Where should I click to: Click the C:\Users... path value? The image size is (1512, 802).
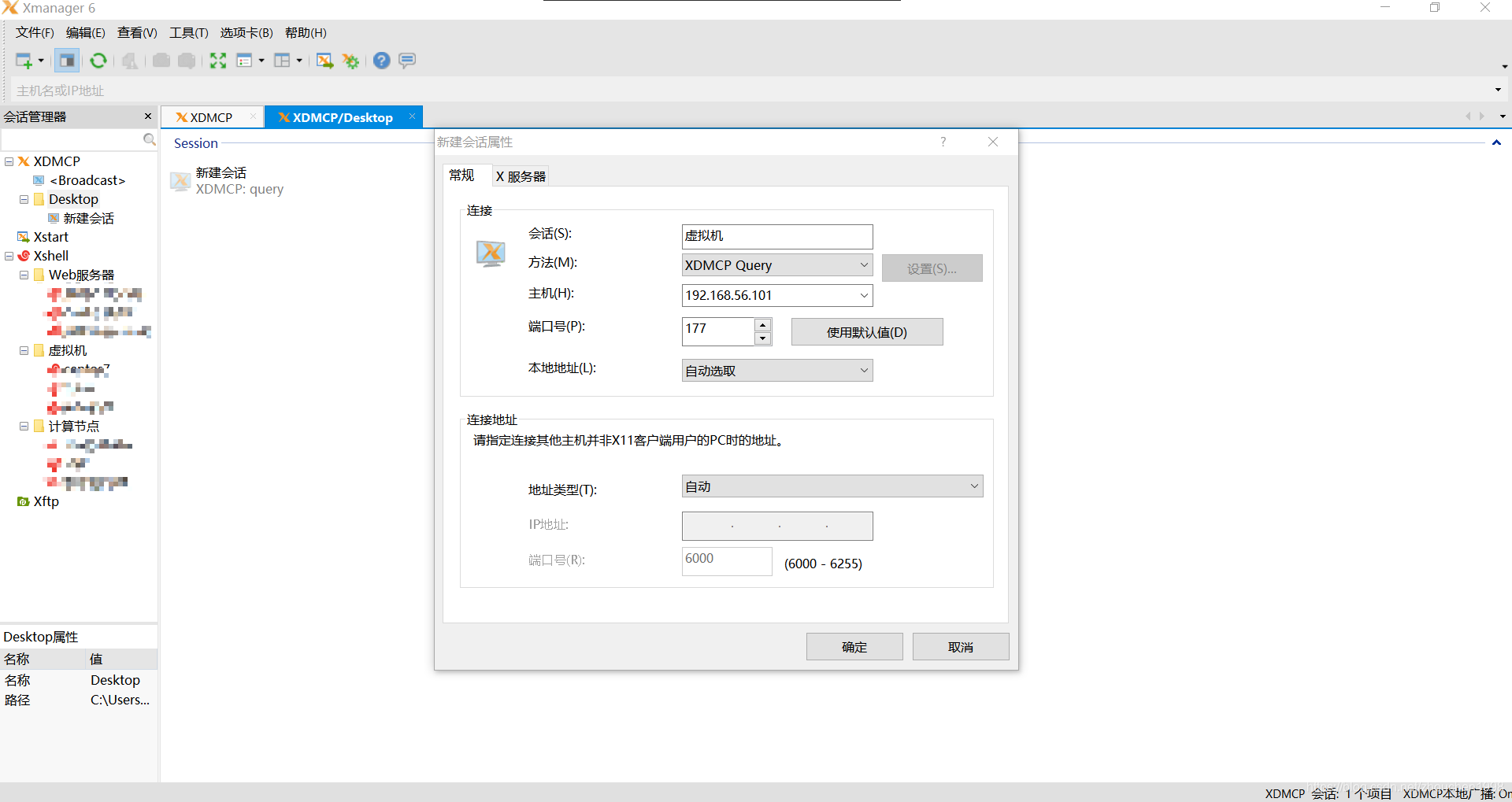tap(120, 700)
